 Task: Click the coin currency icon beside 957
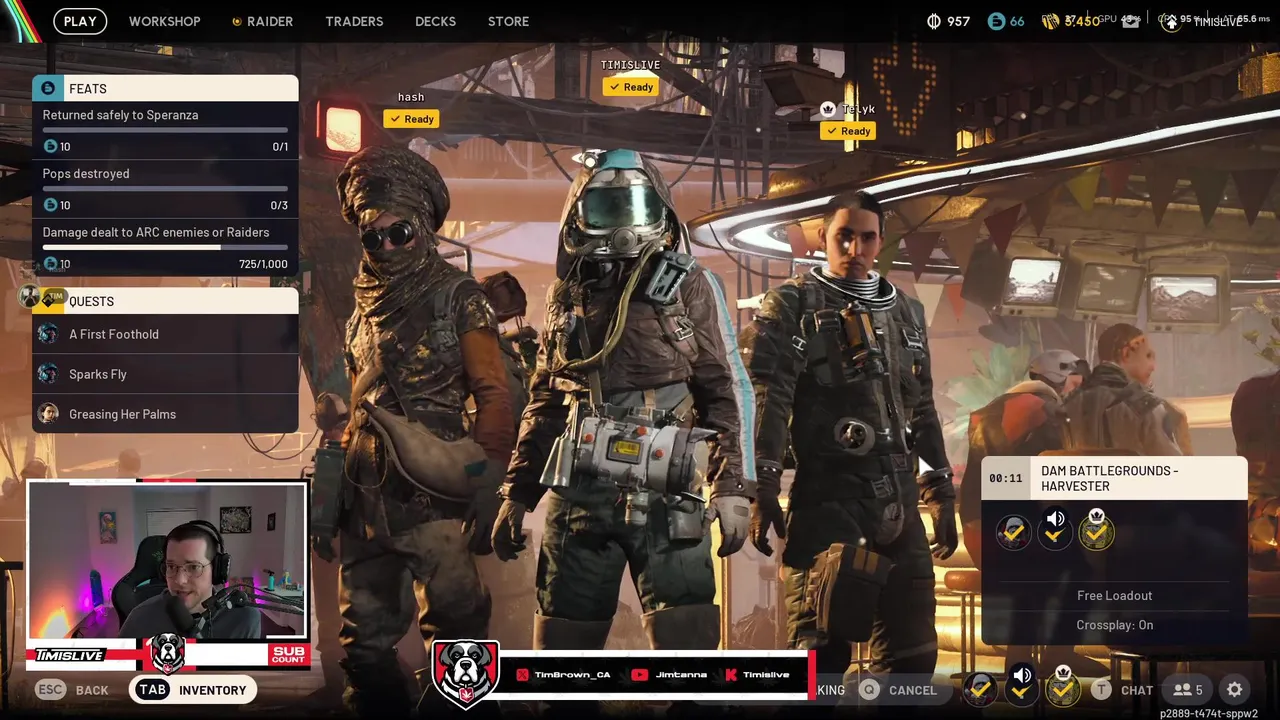[x=935, y=21]
